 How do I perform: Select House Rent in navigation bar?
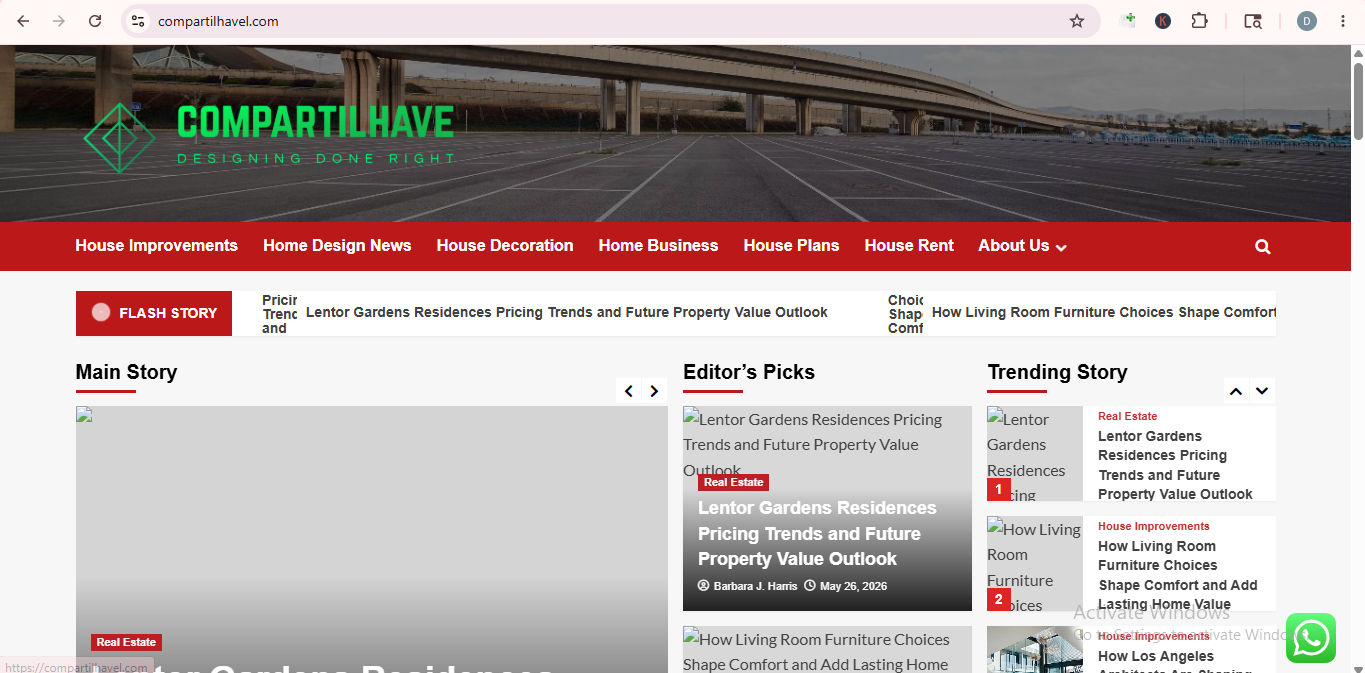pyautogui.click(x=909, y=246)
